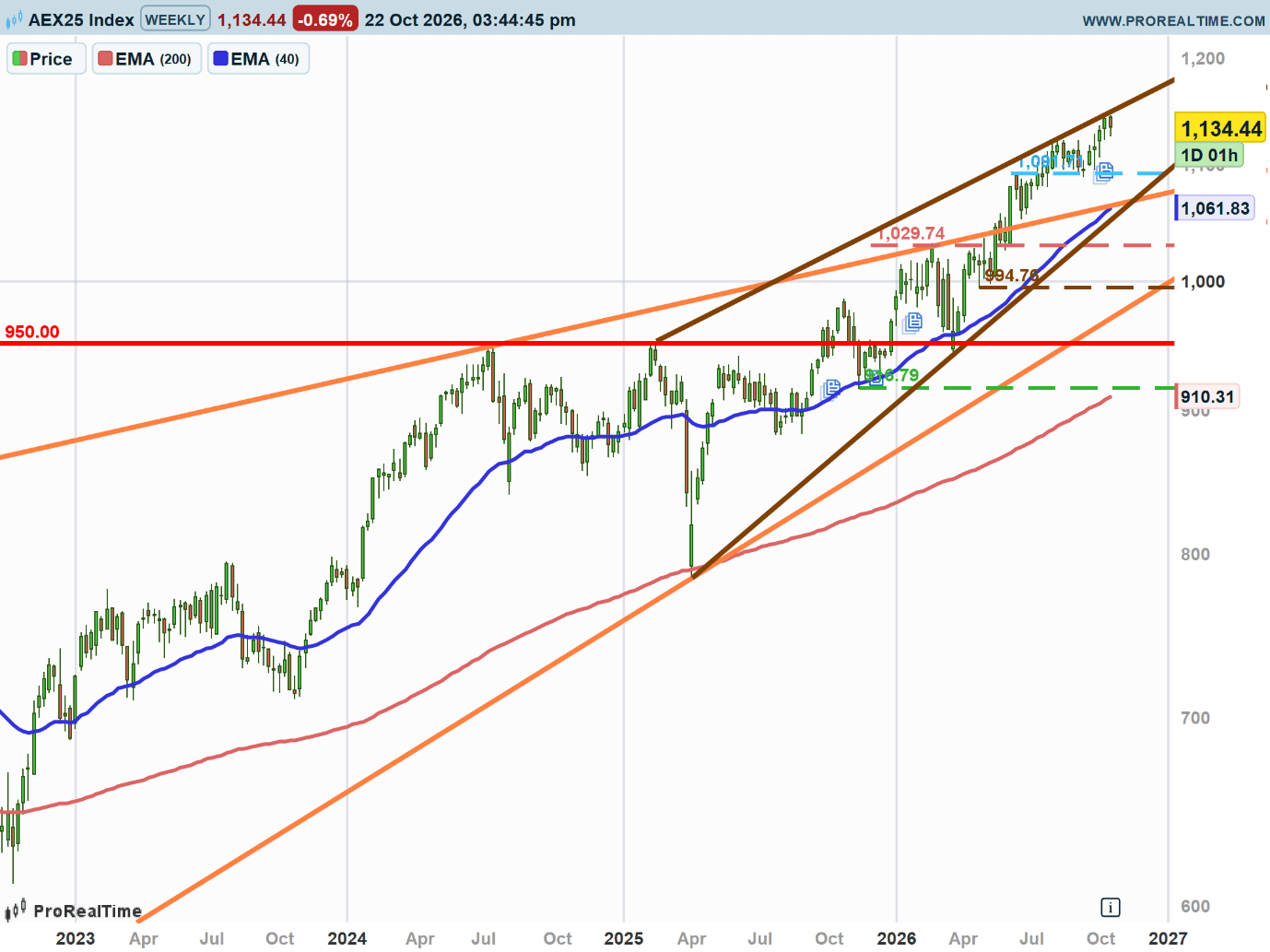Image resolution: width=1270 pixels, height=952 pixels.
Task: Click the blue EMA (40) color square
Action: [220, 59]
